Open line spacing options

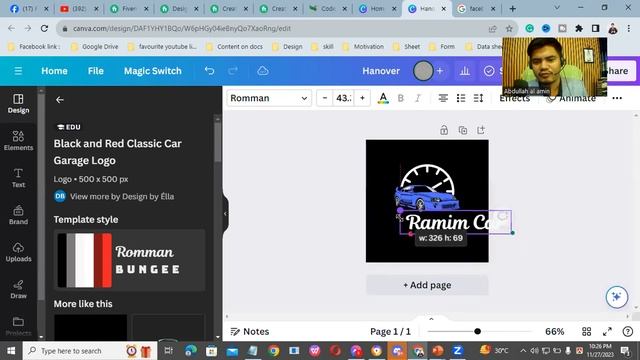478,98
